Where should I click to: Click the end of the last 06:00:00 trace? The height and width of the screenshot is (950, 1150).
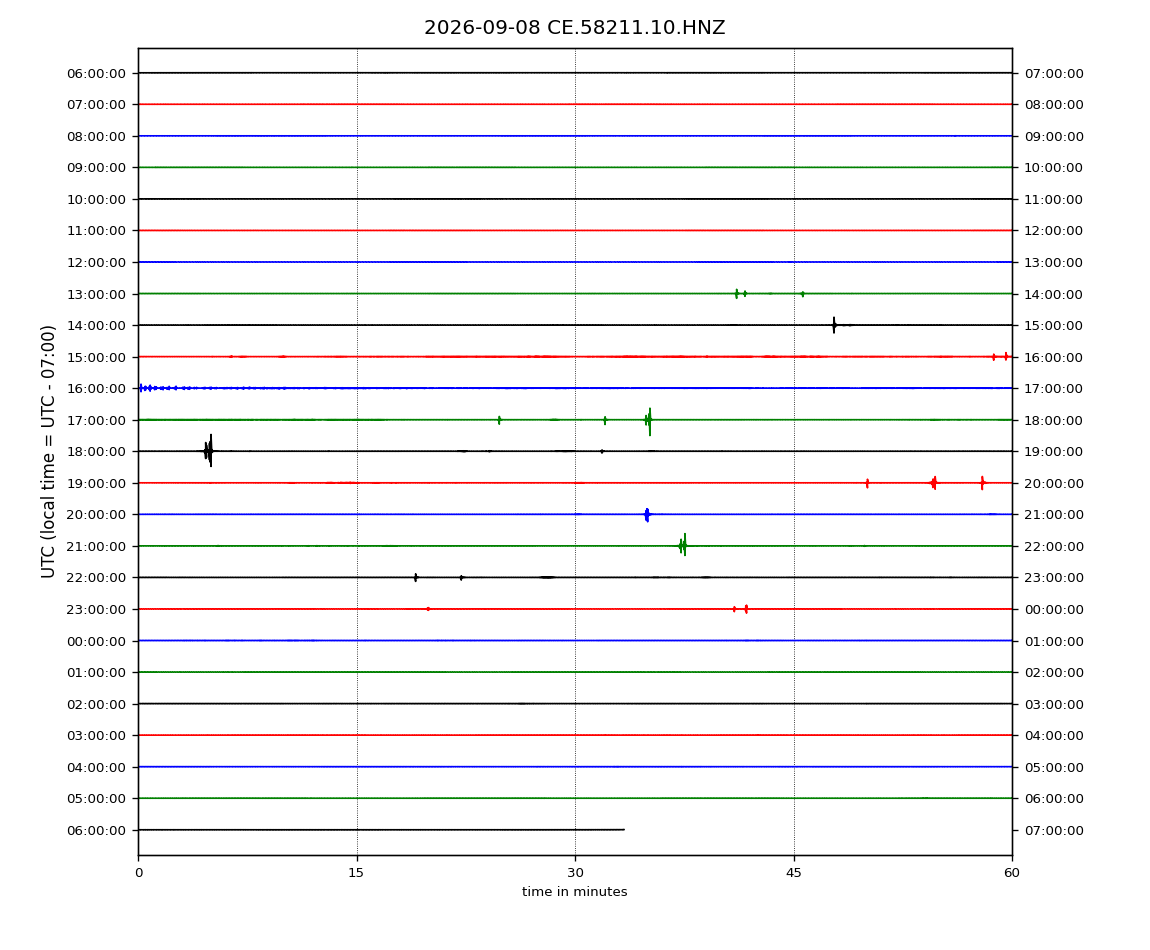click(623, 830)
